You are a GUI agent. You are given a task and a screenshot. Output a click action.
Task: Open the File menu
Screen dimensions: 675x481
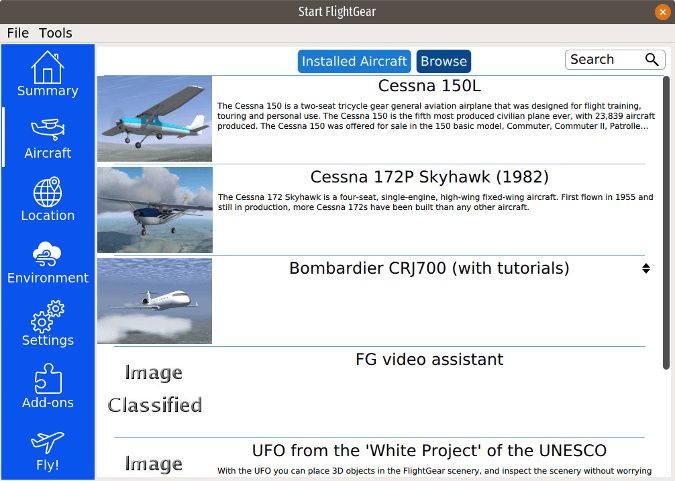(18, 33)
